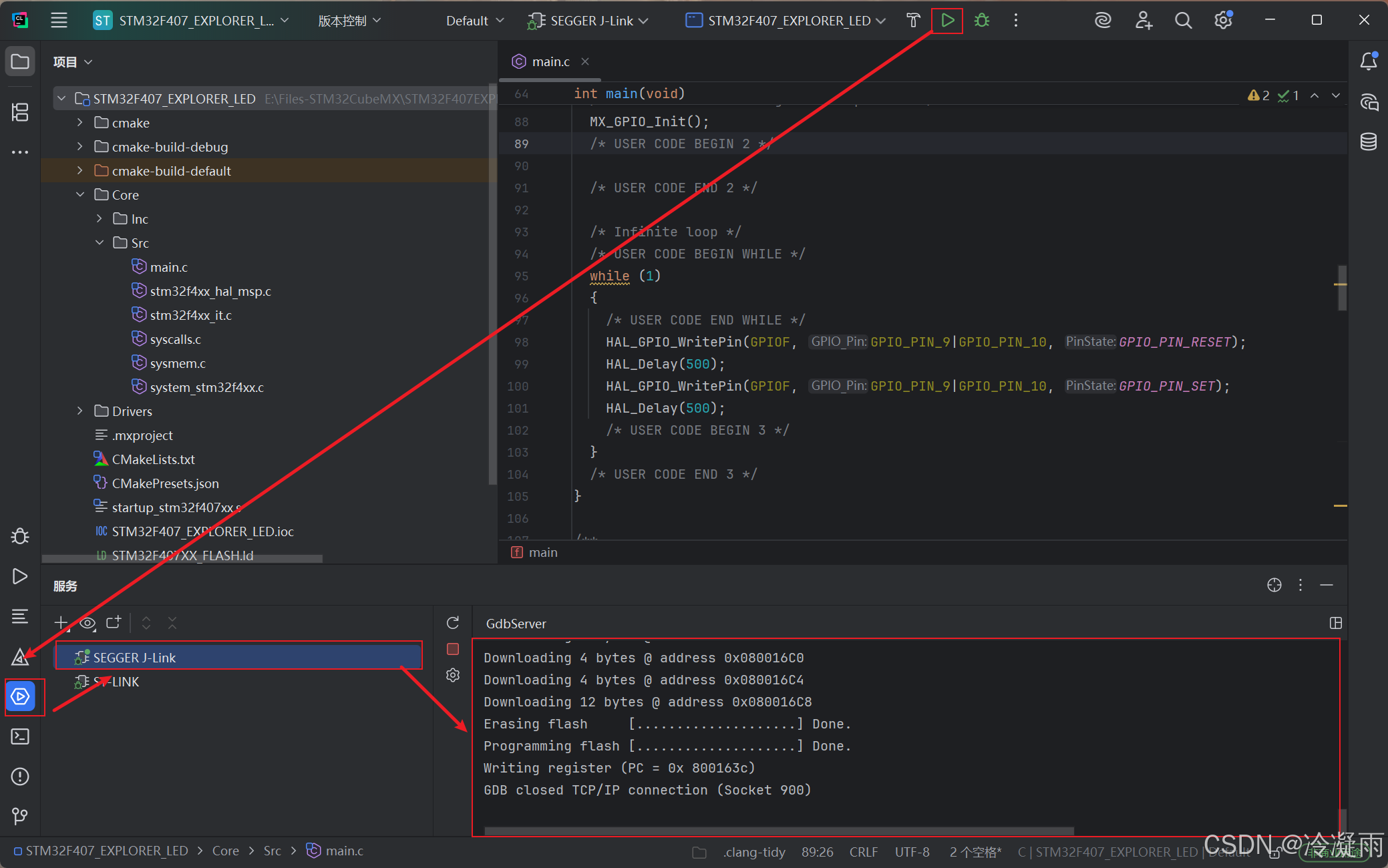This screenshot has height=868, width=1388.
Task: Toggle GdbServer console layout icon
Action: tap(1336, 623)
